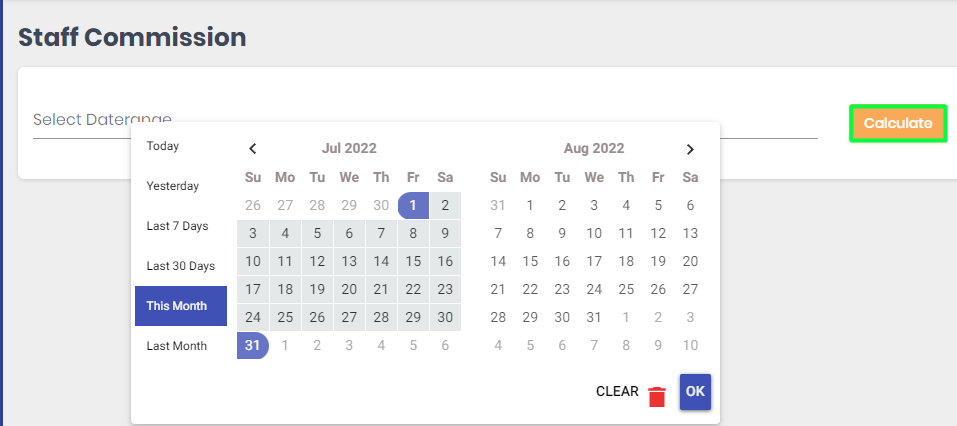Select July 31 end date

[x=253, y=345]
